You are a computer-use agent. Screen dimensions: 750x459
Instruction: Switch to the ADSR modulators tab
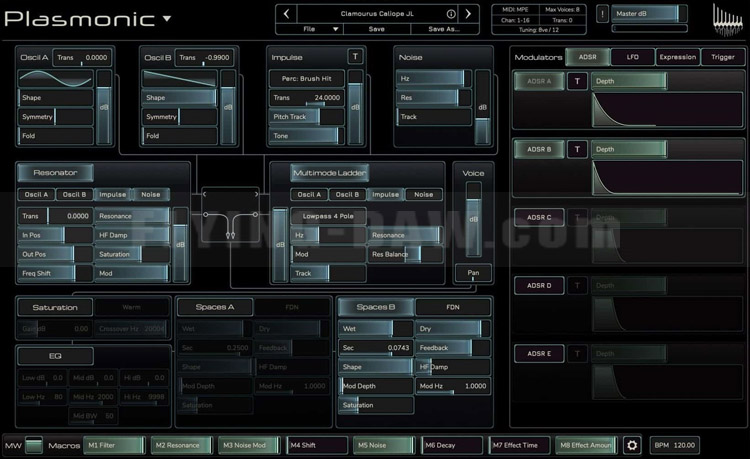click(x=587, y=57)
